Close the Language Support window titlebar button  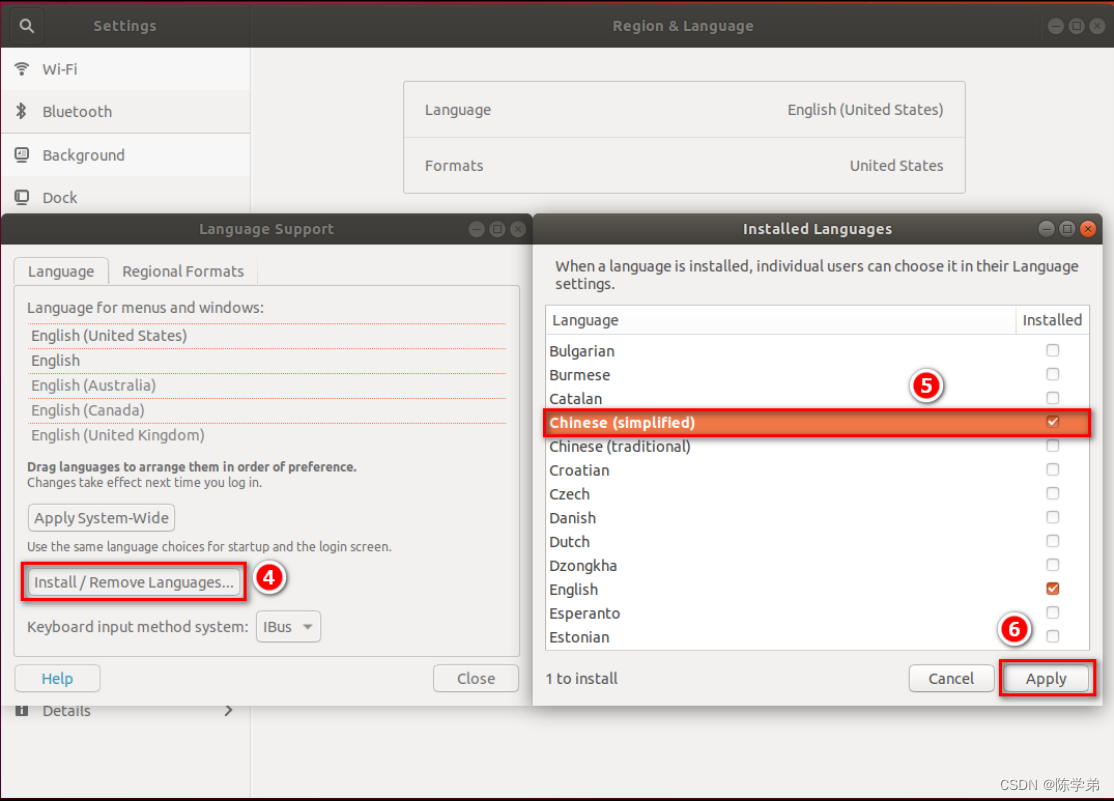[x=518, y=229]
